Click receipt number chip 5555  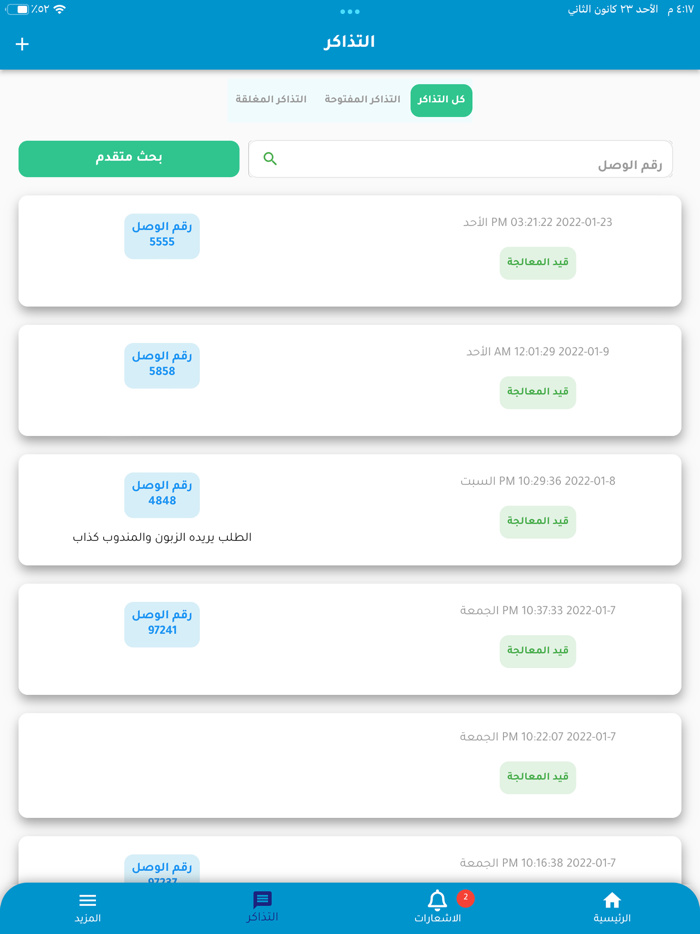coord(162,236)
